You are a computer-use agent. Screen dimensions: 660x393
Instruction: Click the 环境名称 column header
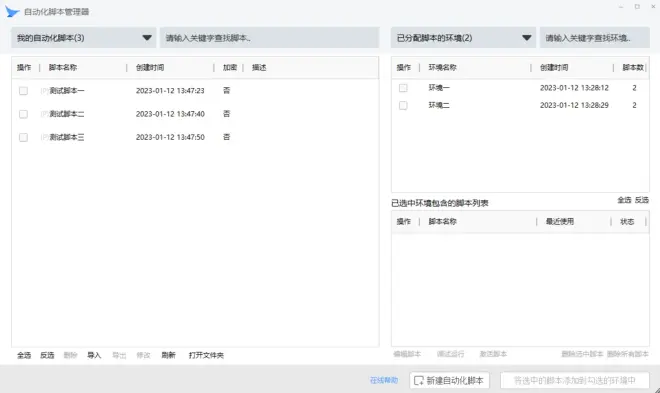point(442,67)
